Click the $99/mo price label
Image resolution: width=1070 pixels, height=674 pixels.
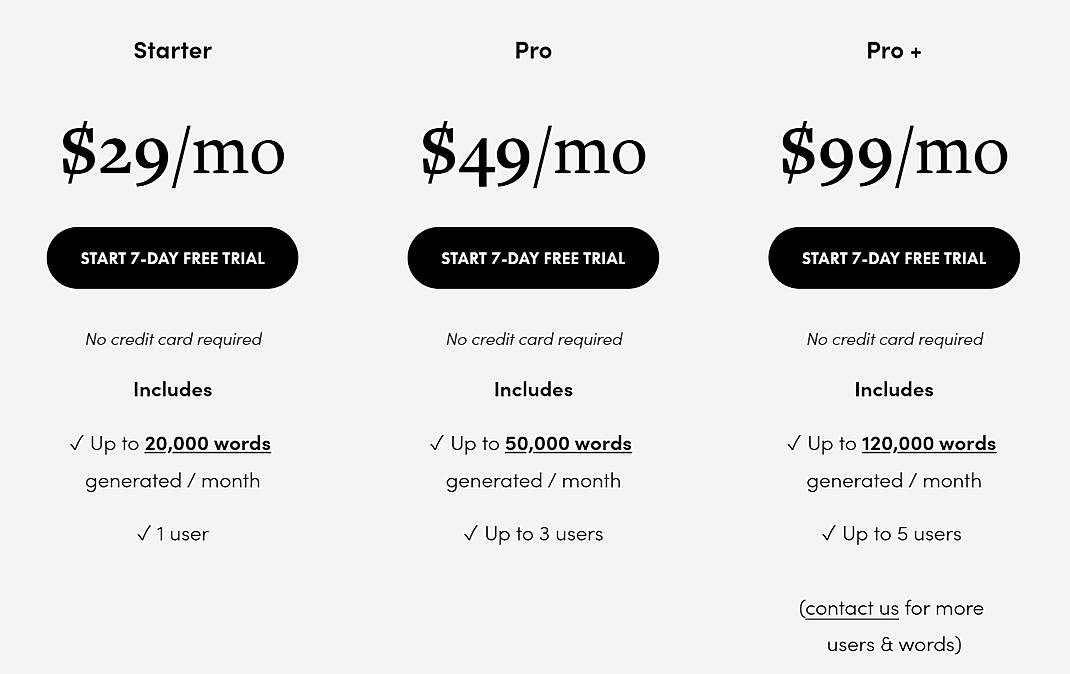coord(893,152)
